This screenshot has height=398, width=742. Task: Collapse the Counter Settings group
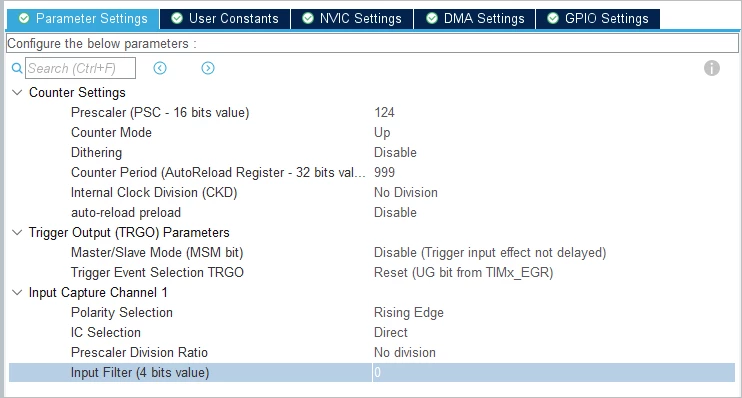[17, 92]
